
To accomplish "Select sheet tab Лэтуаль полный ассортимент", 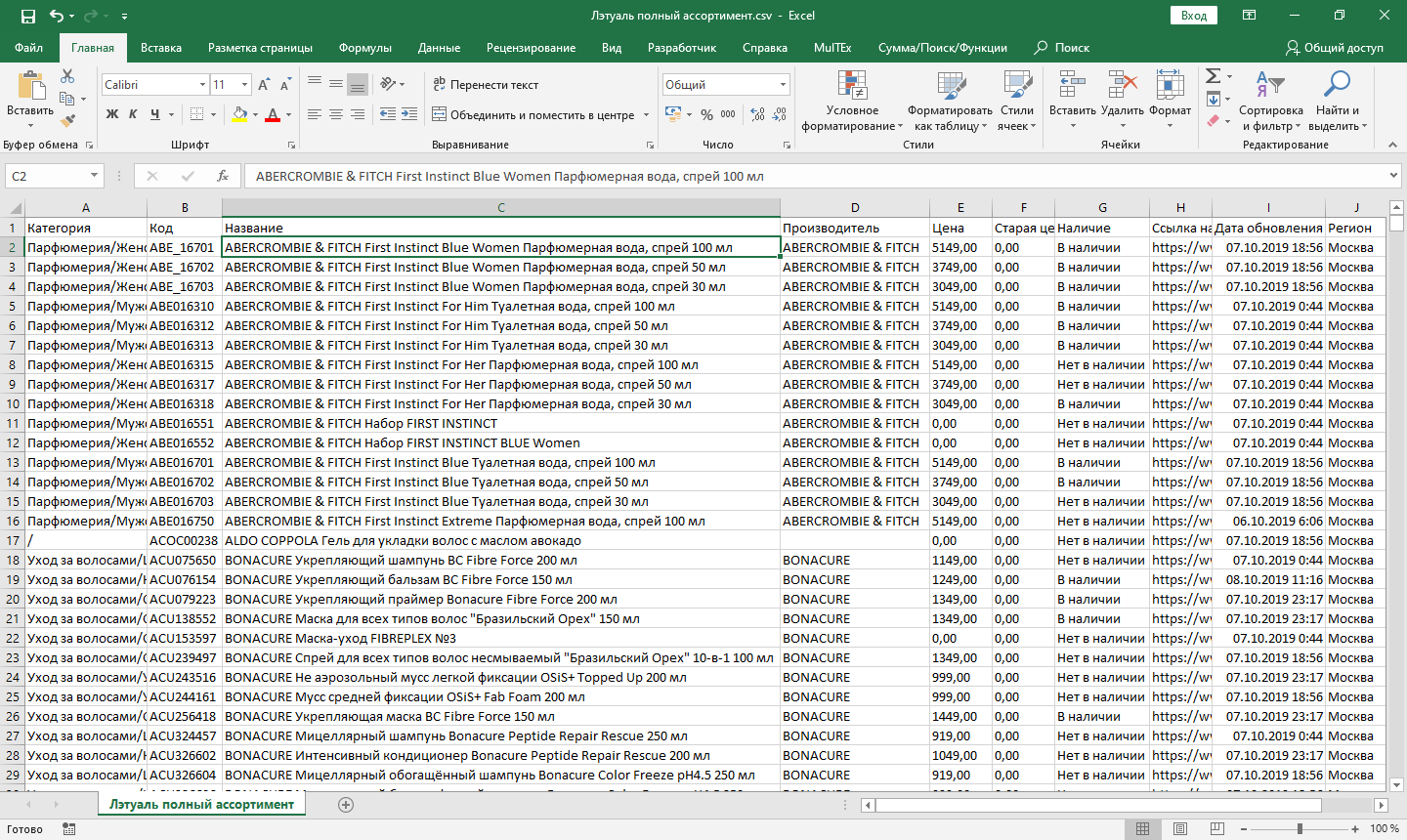I will coord(201,805).
